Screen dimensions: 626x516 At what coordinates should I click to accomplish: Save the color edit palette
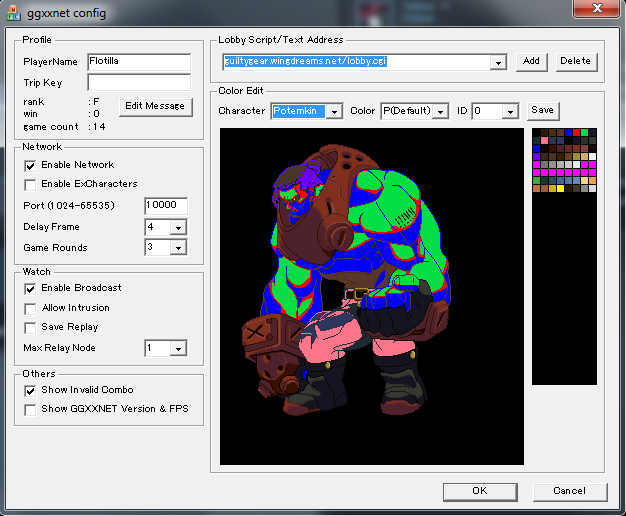click(x=543, y=111)
